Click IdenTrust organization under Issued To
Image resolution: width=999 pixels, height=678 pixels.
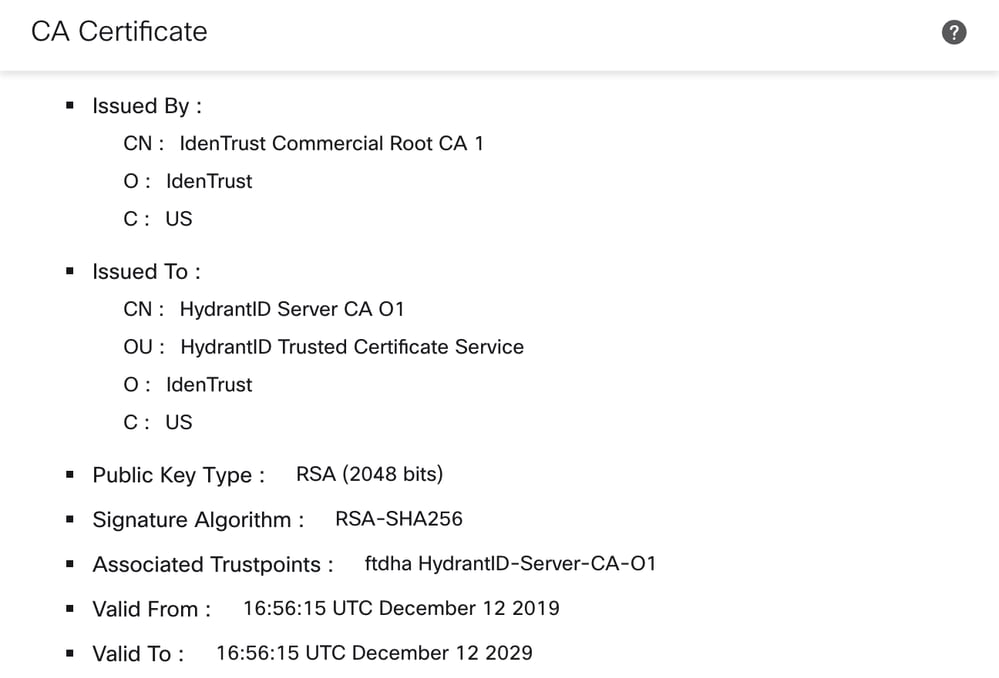coord(209,384)
